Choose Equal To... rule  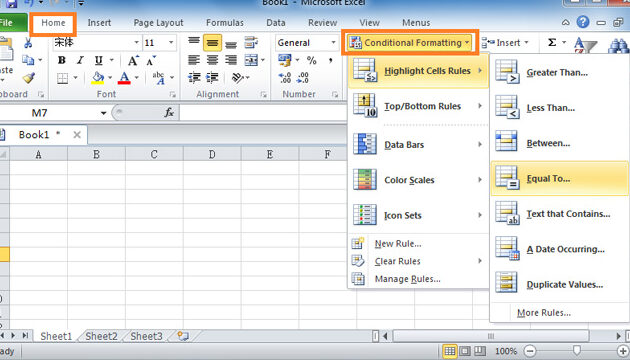[560, 178]
